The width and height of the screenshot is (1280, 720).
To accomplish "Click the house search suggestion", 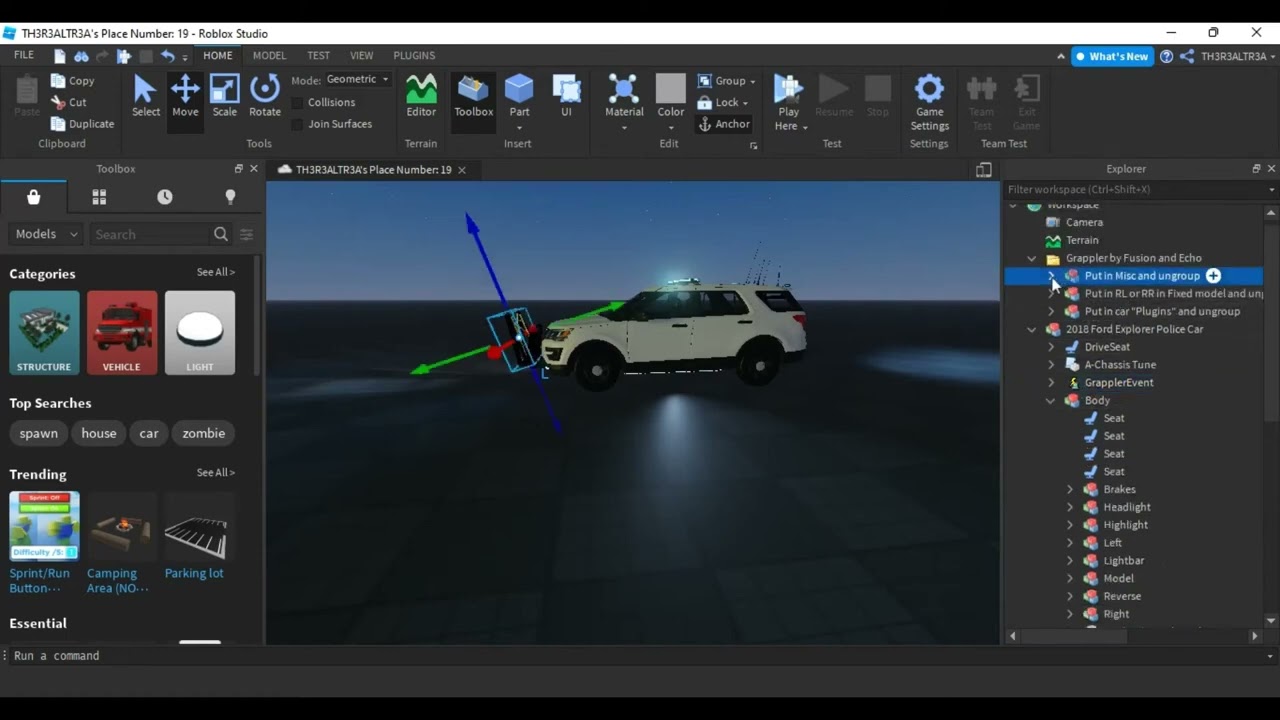I will pos(99,433).
